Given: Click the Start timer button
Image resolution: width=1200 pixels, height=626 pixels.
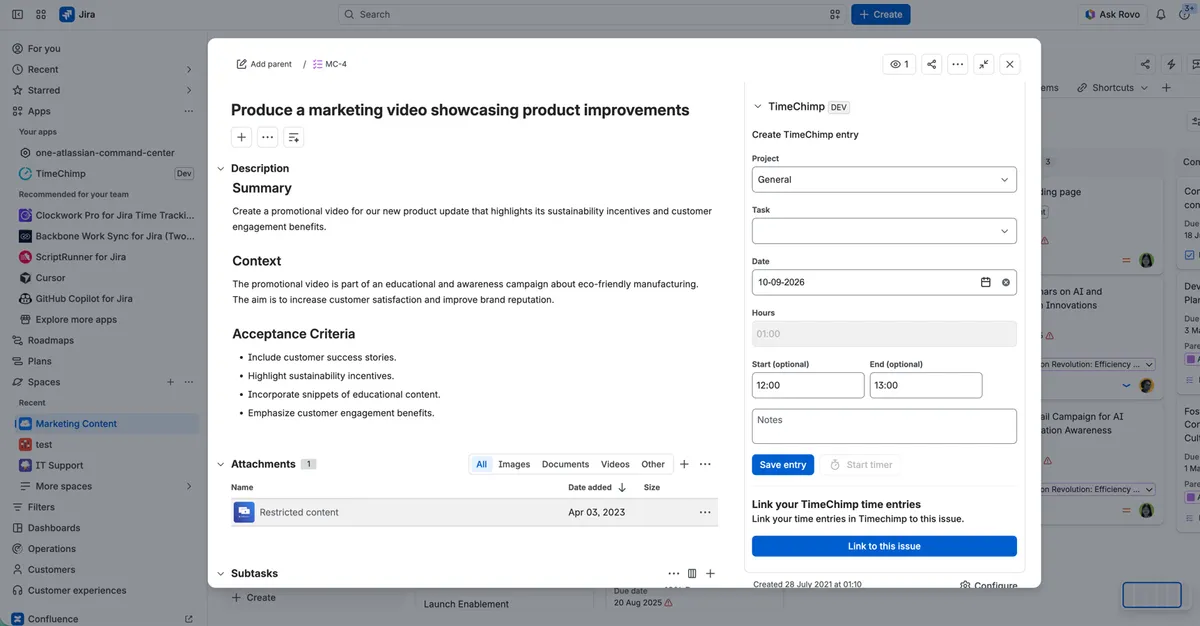Looking at the screenshot, I should tap(860, 465).
